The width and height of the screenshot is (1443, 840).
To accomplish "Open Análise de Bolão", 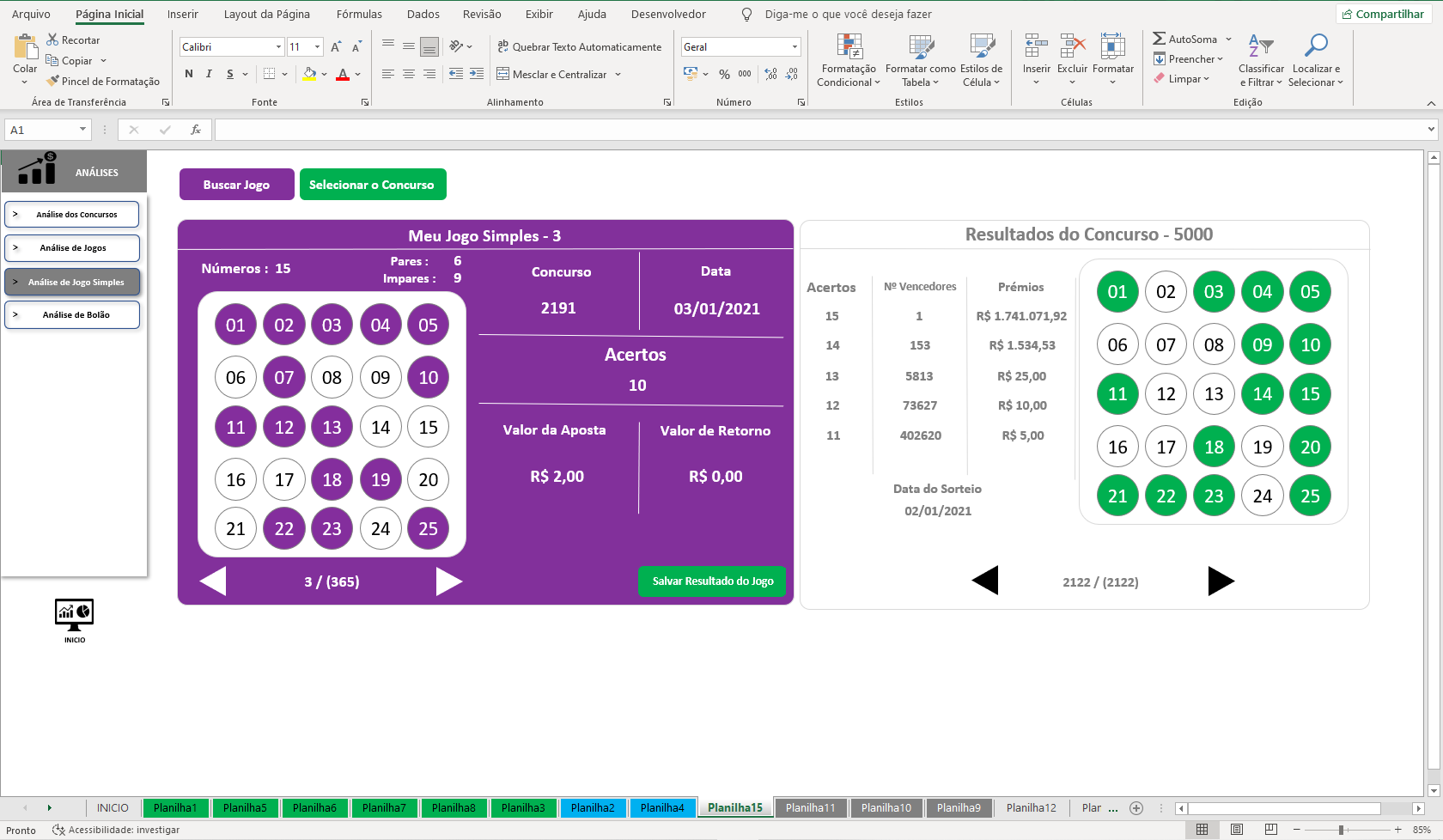I will pos(72,314).
